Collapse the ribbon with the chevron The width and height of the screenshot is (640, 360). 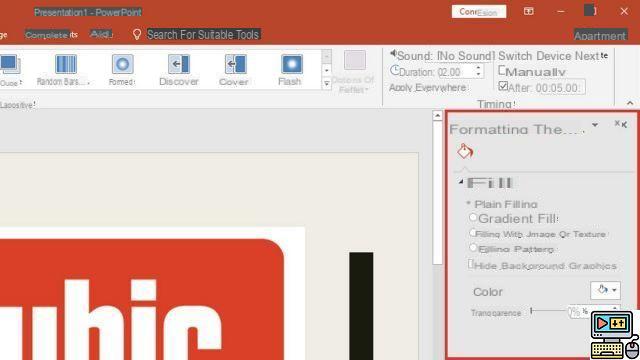tap(630, 103)
